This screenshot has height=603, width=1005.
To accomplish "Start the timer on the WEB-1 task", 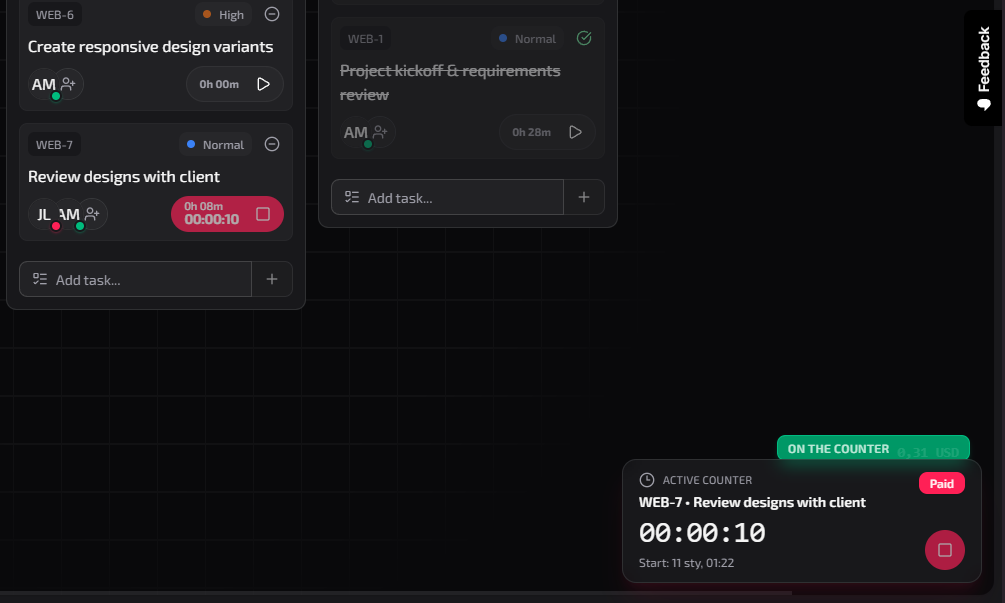I will 575,132.
